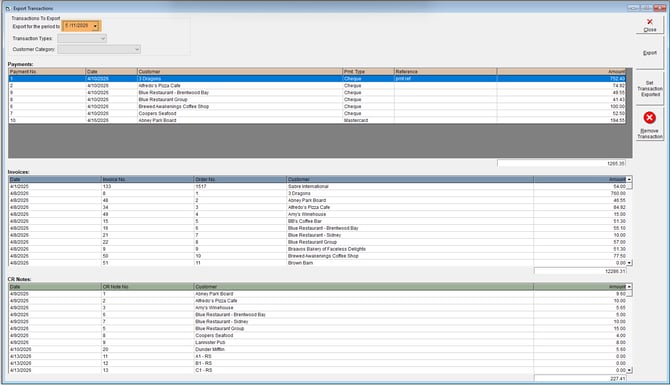This screenshot has width=670, height=385.
Task: Click the payments total amount field
Action: pyautogui.click(x=561, y=163)
